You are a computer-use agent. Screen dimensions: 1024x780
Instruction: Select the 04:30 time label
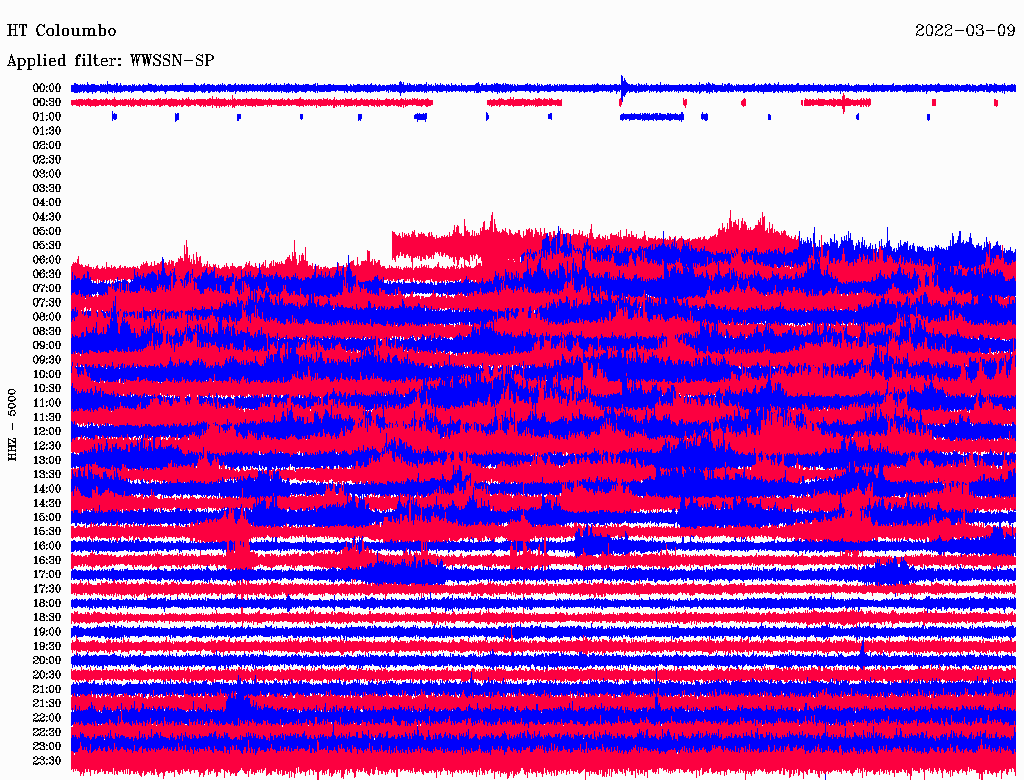click(47, 217)
